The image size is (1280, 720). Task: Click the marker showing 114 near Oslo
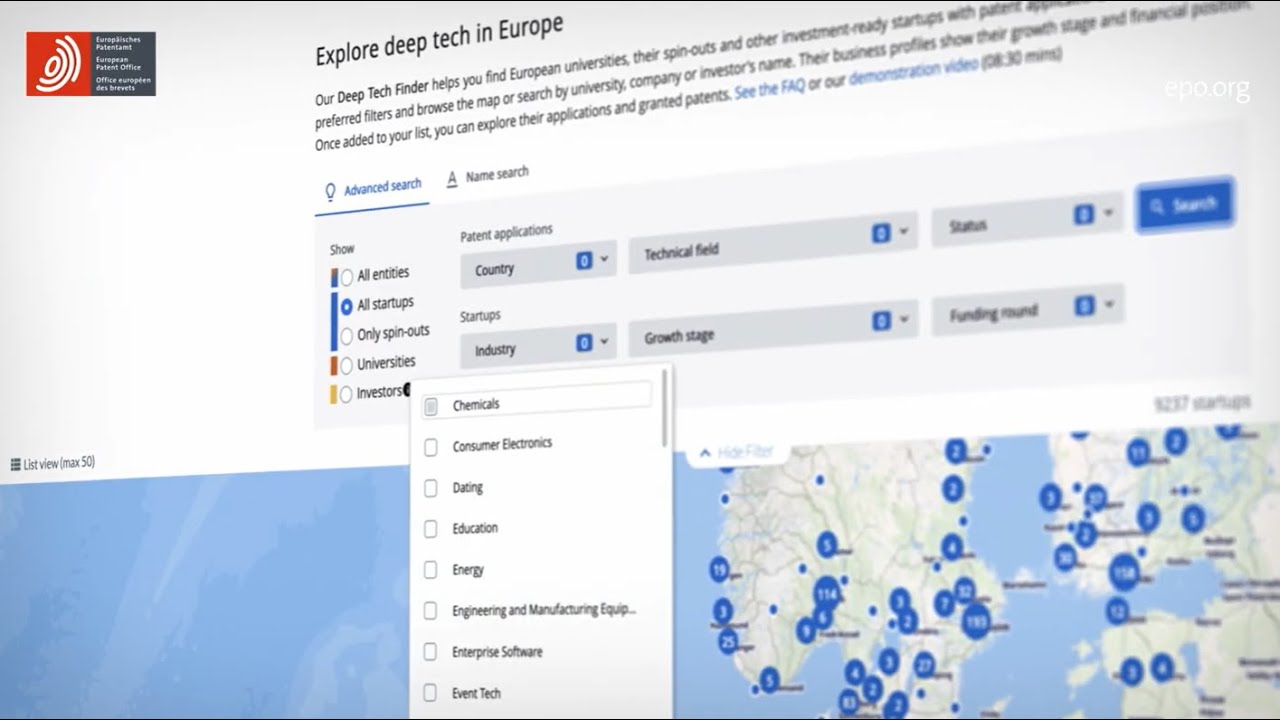point(826,594)
